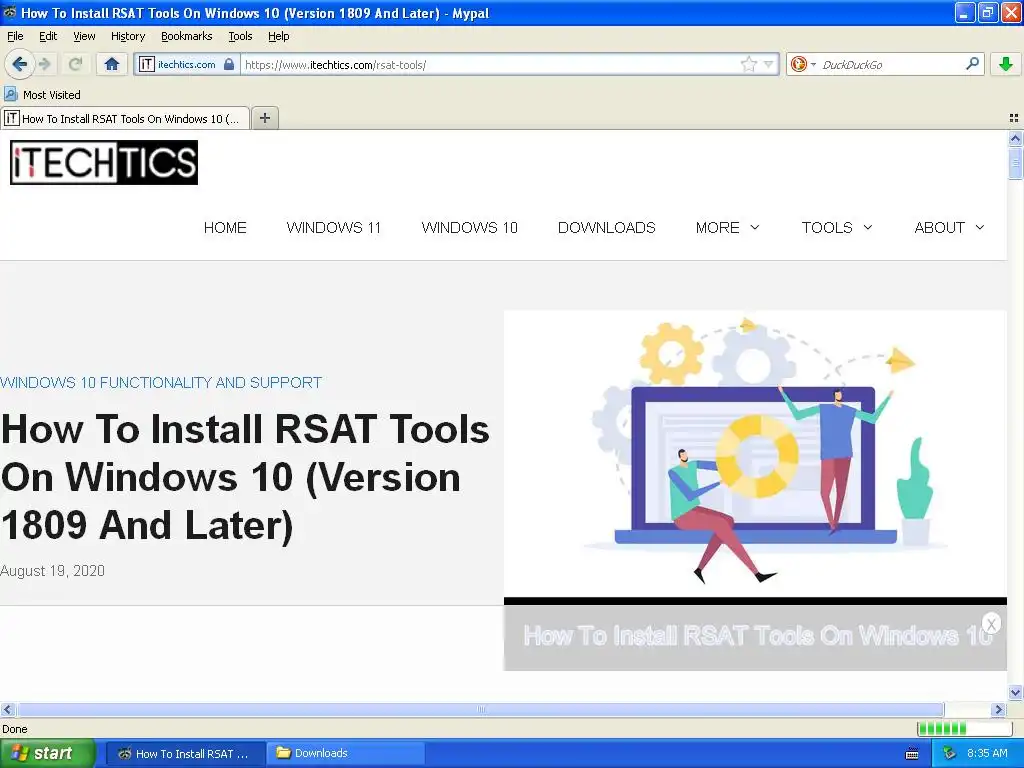
Task: Click the Most Visited bookmarks icon
Action: (x=10, y=95)
